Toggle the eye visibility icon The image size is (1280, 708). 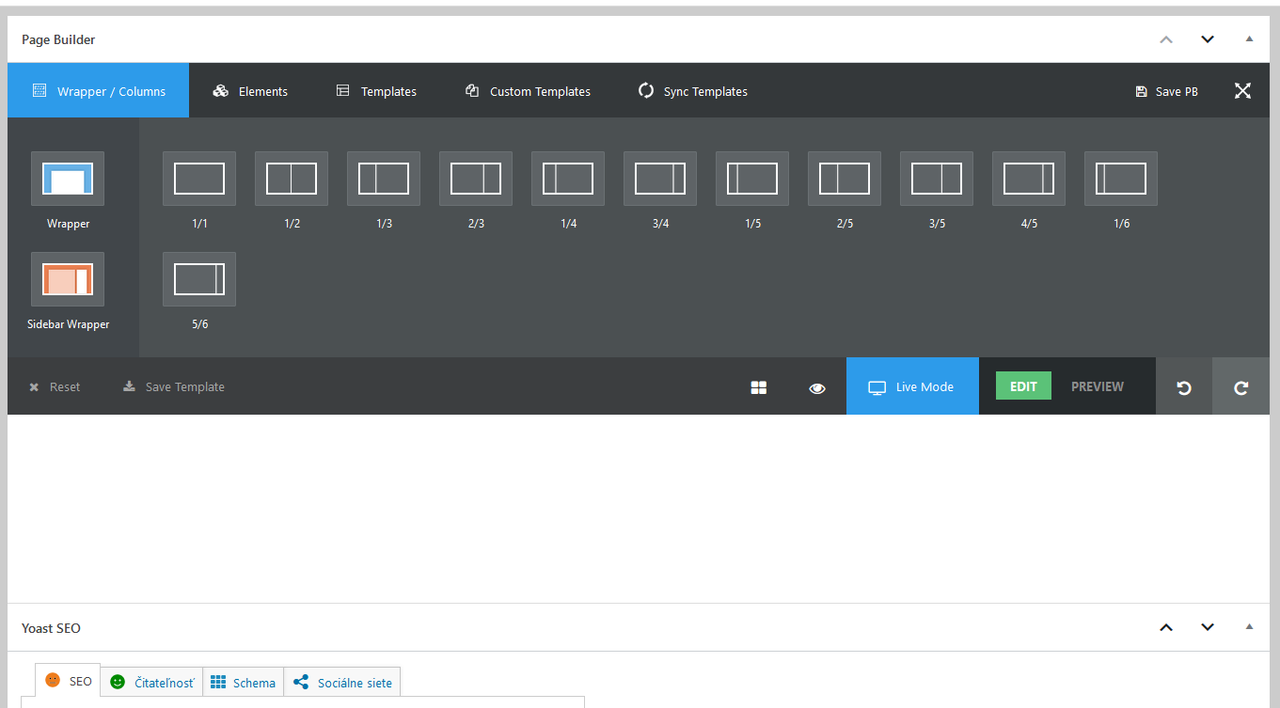[817, 388]
